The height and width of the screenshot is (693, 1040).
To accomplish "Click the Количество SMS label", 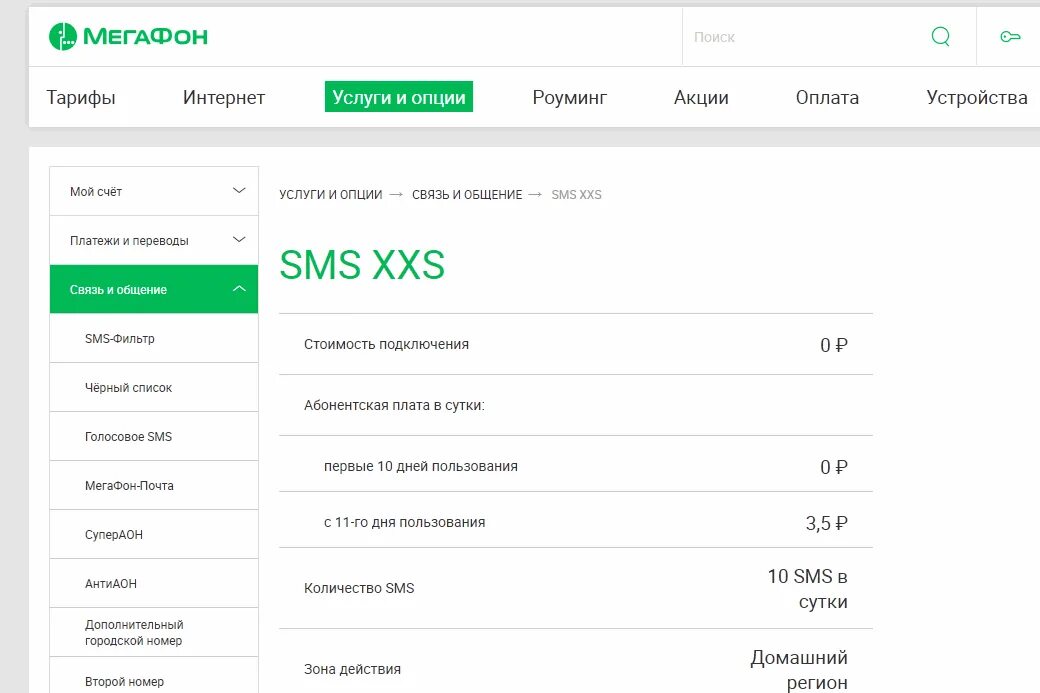I will pyautogui.click(x=359, y=588).
